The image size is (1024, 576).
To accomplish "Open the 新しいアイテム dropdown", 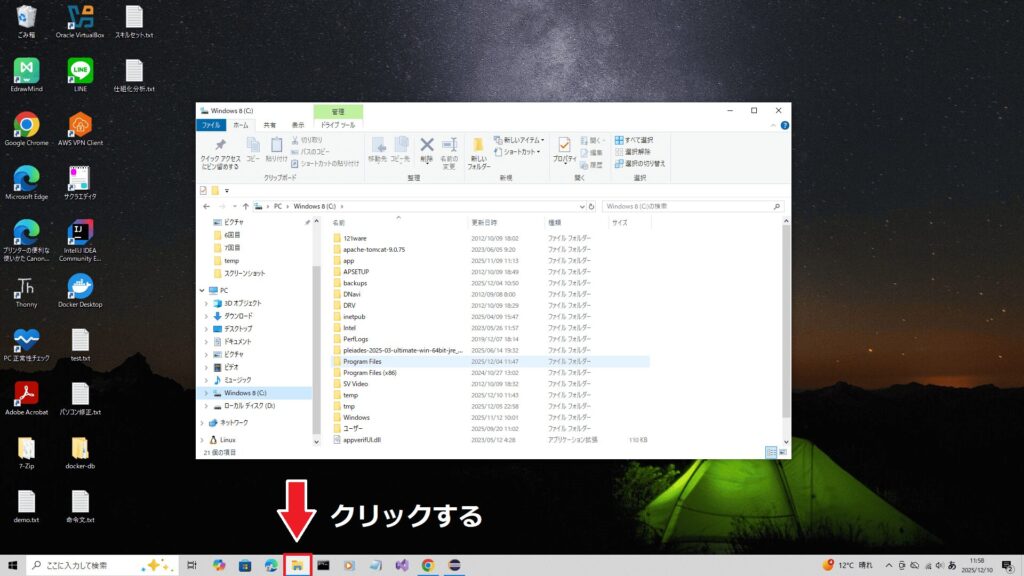I will 520,140.
